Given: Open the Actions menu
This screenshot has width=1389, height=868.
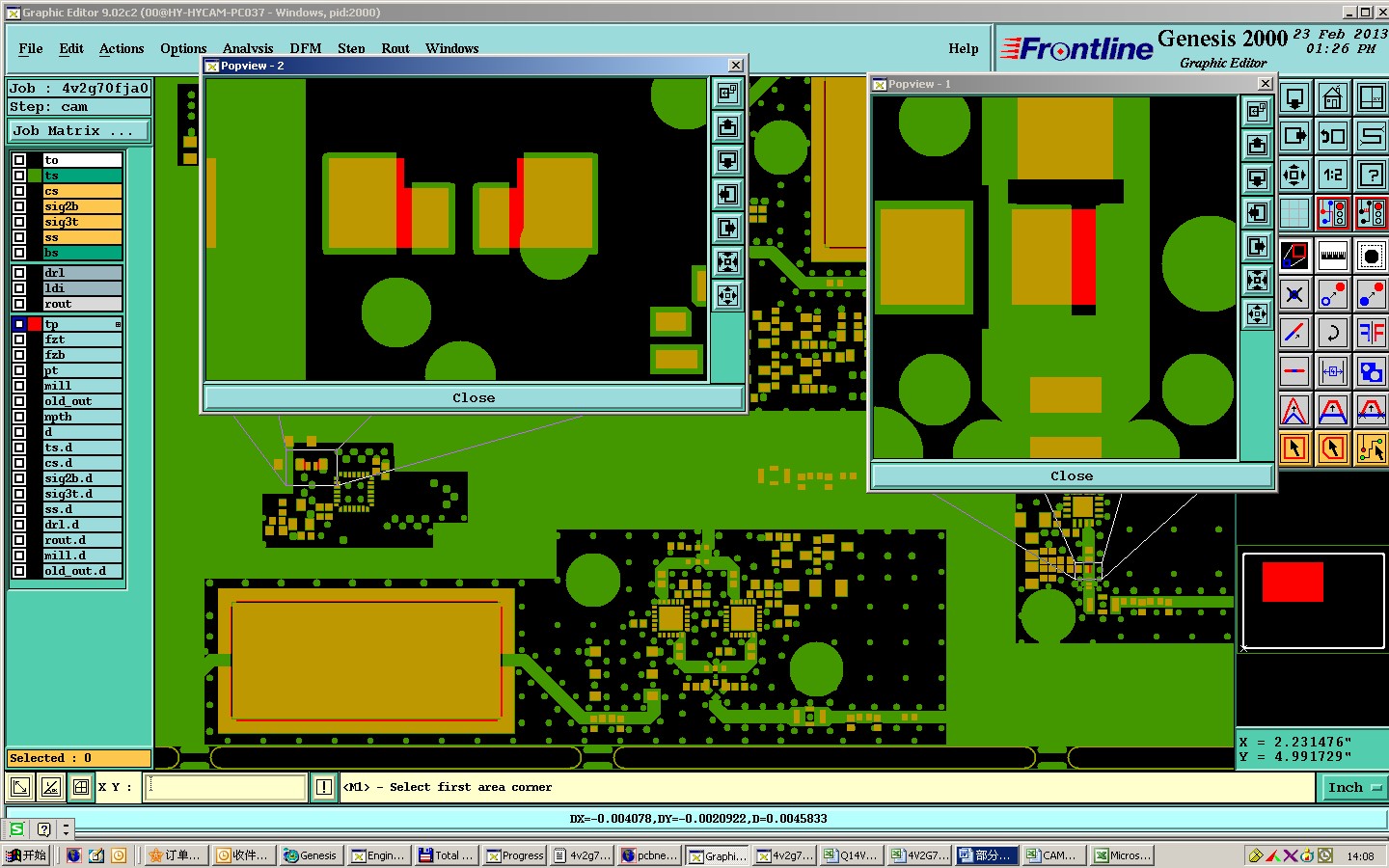Looking at the screenshot, I should click(x=122, y=48).
